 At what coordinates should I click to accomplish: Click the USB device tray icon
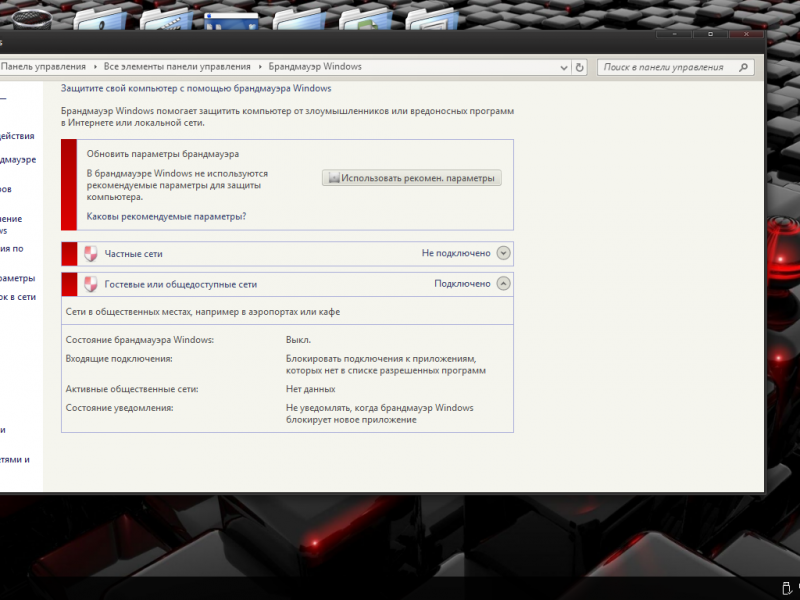[786, 588]
